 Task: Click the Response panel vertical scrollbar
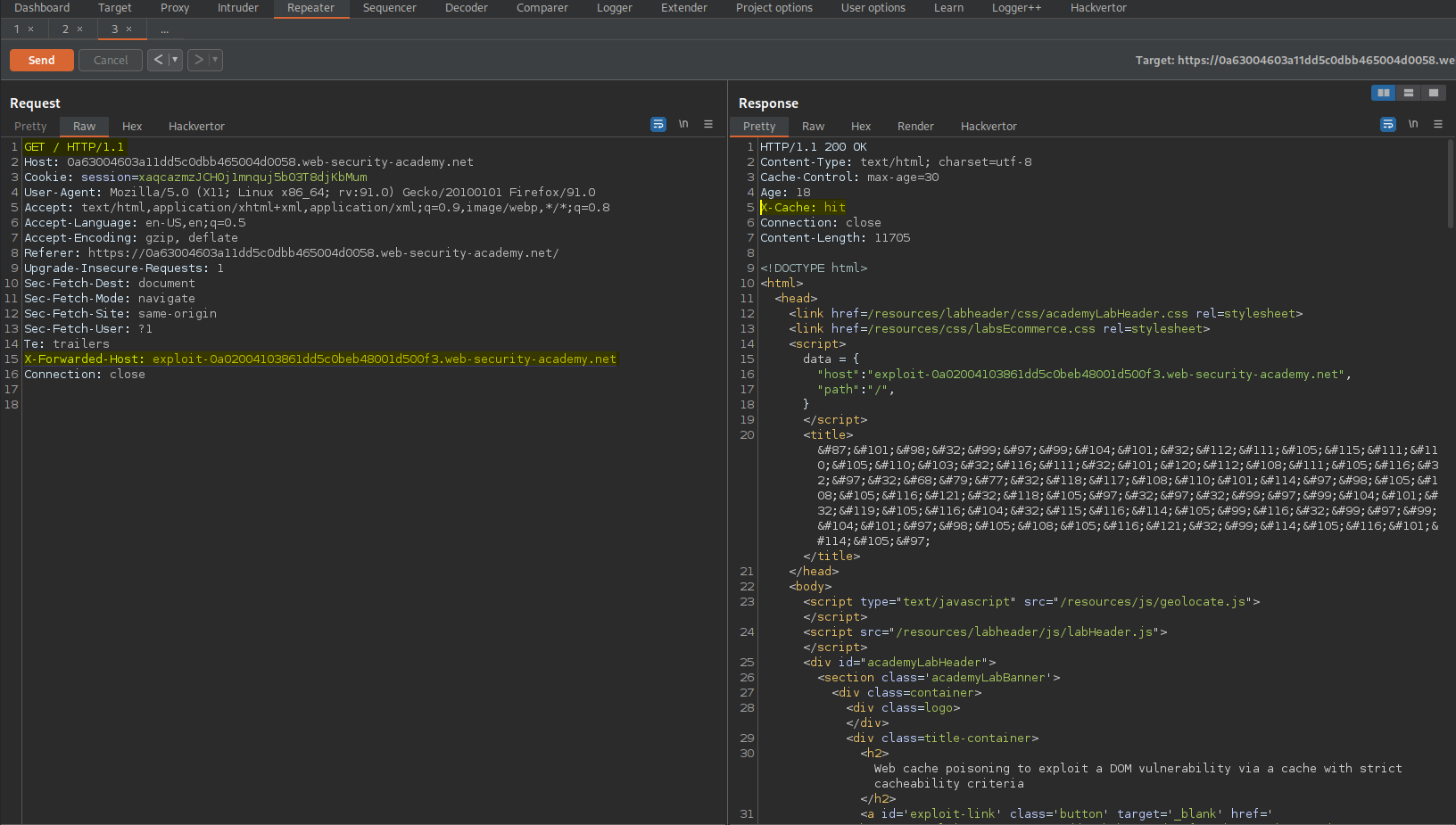pos(1451,183)
